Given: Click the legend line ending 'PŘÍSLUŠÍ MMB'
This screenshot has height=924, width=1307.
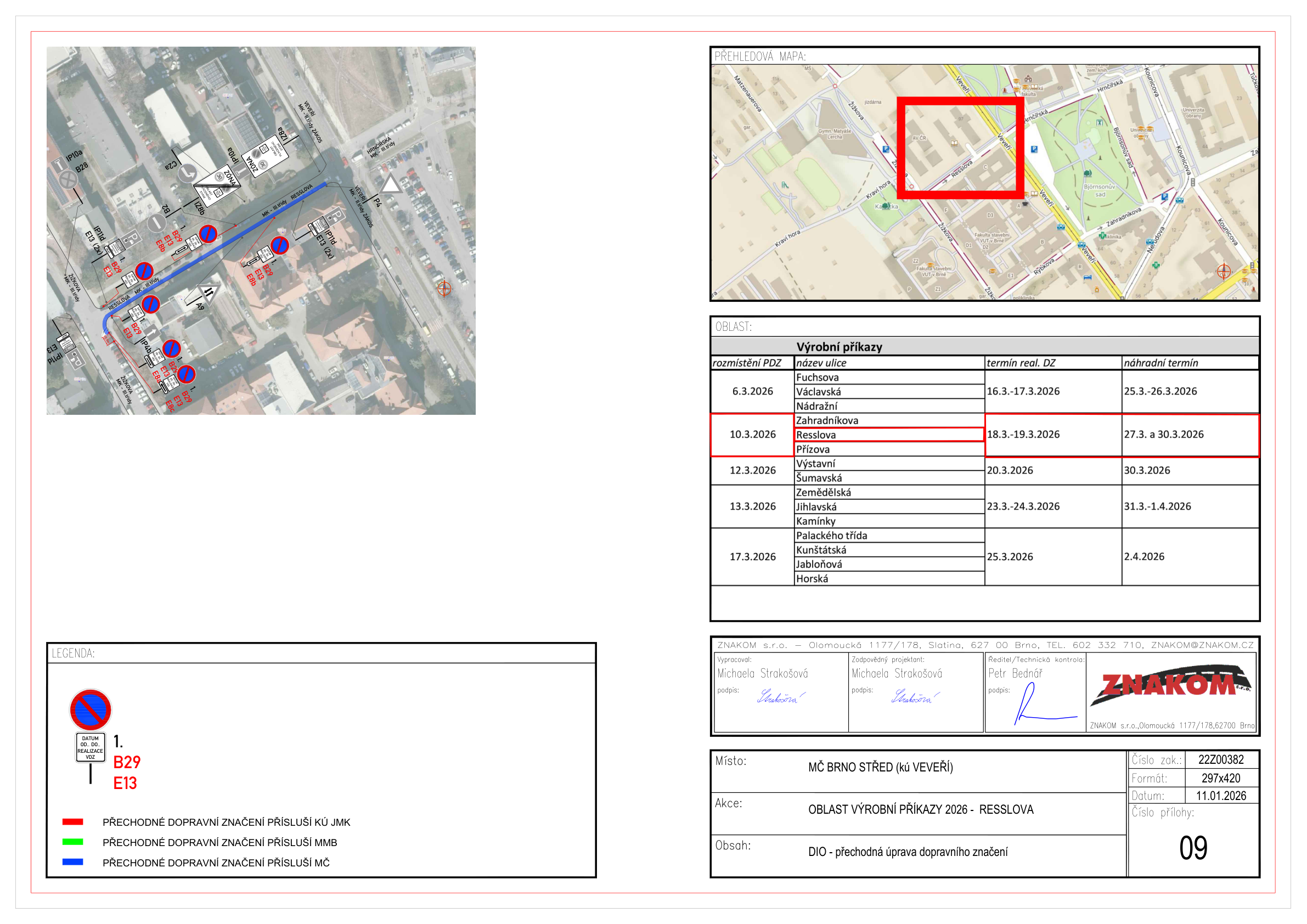Looking at the screenshot, I should (219, 842).
